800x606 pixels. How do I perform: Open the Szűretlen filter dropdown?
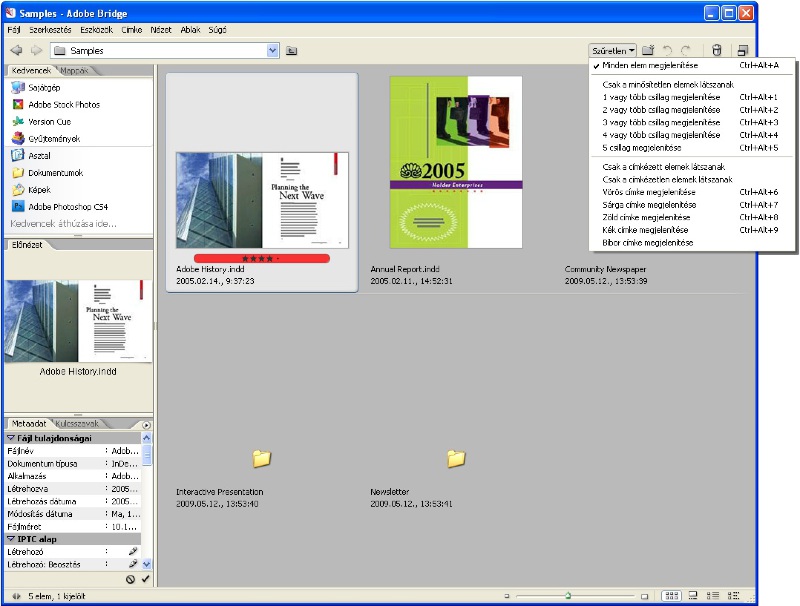click(613, 50)
